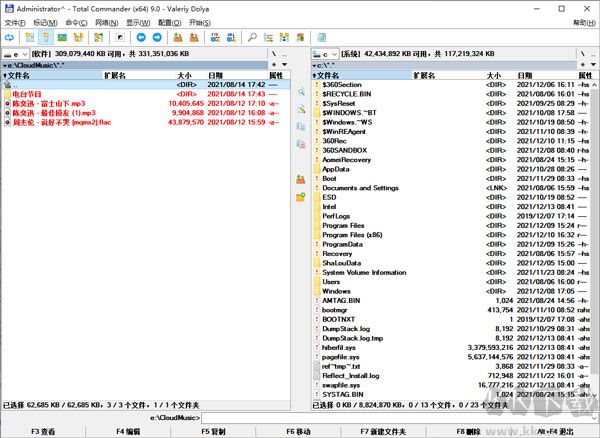Select the pagefile.sys file
The image size is (600, 438).
click(452, 357)
